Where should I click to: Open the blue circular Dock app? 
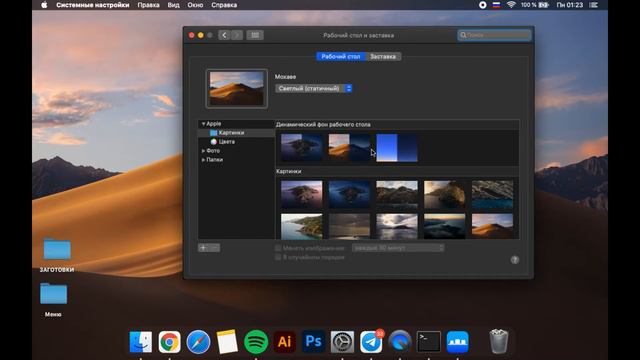400,342
